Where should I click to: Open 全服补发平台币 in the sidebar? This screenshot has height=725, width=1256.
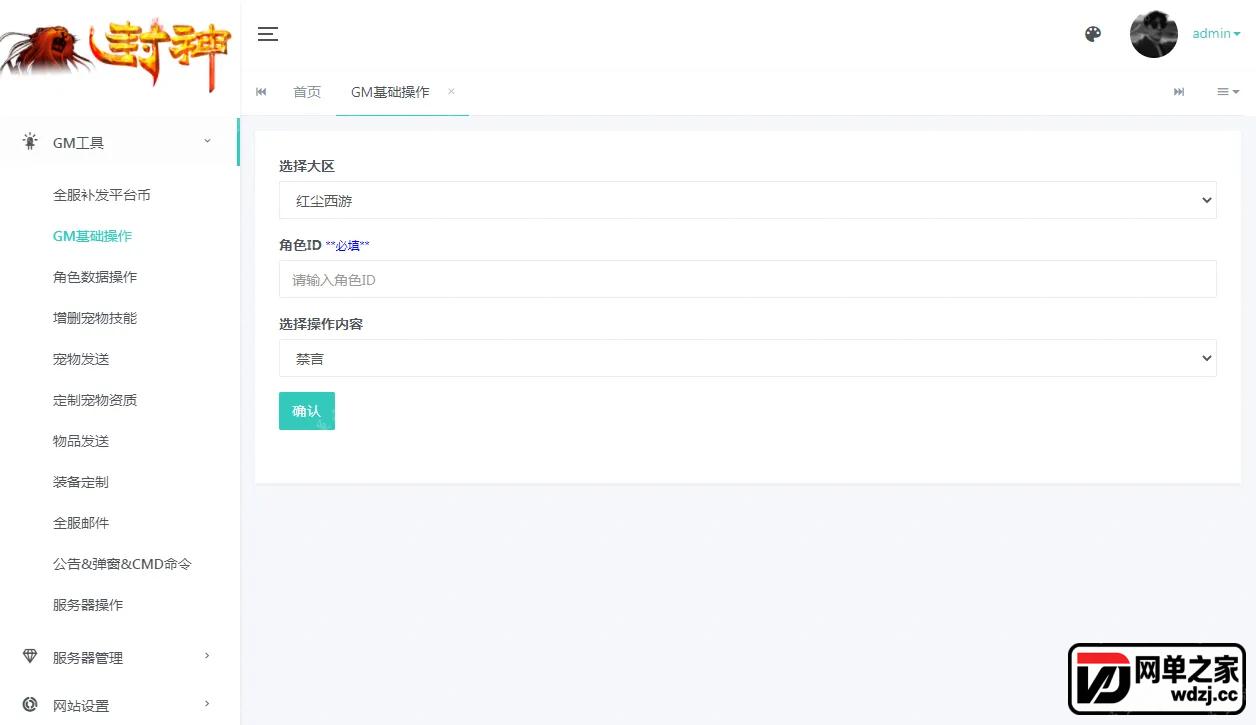pyautogui.click(x=102, y=195)
